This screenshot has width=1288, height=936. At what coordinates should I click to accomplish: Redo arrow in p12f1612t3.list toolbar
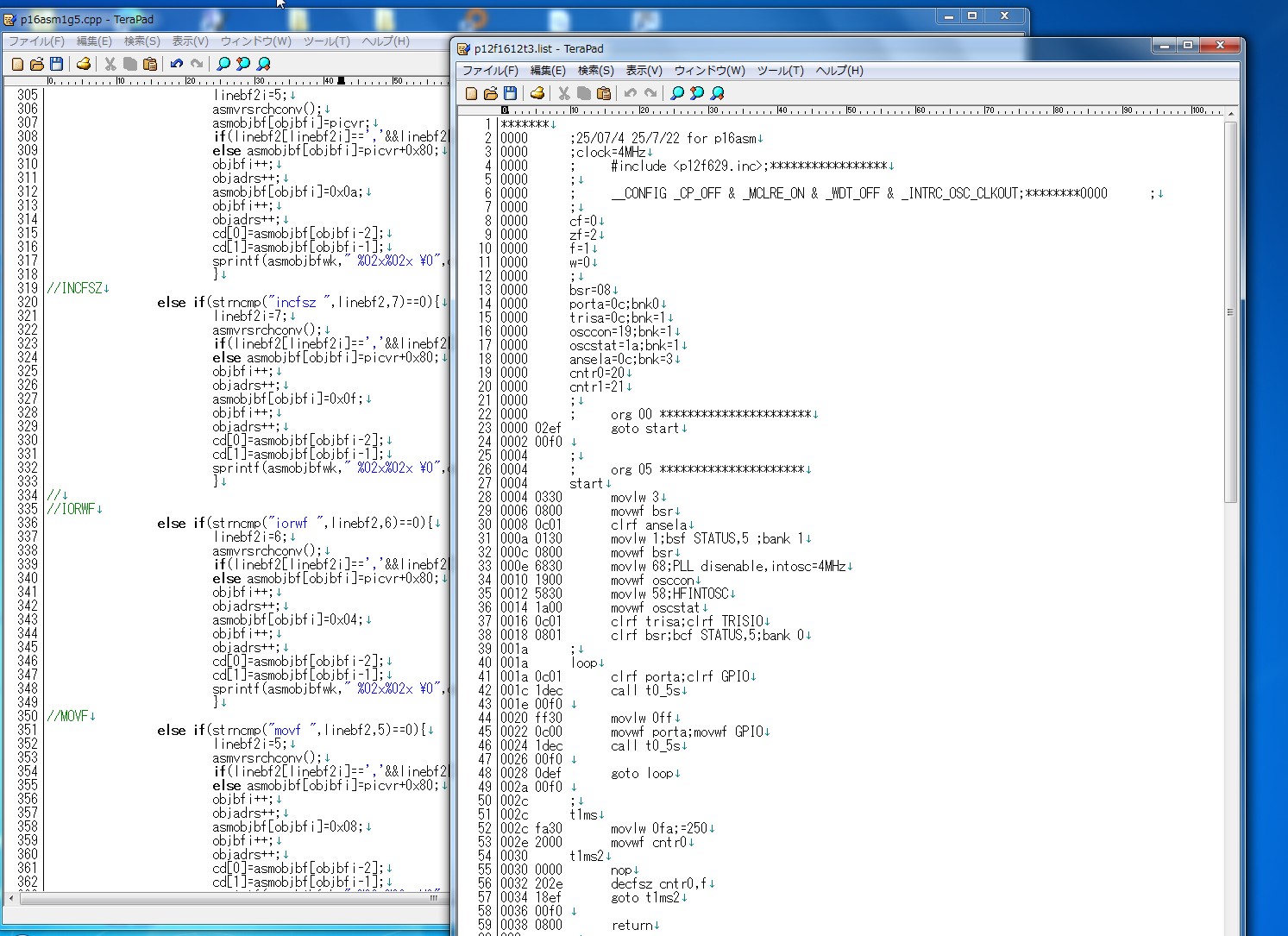point(650,93)
